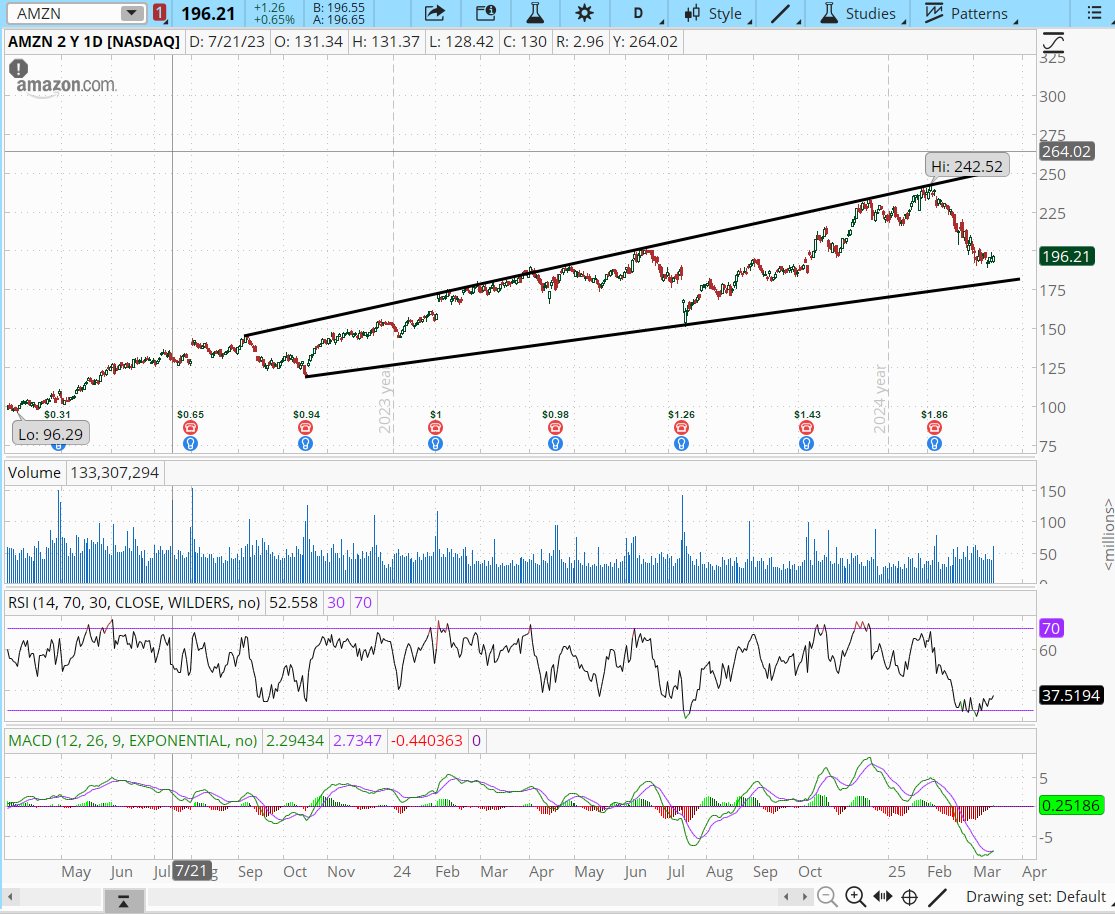Viewport: 1115px width, 914px height.
Task: Click the Hi: 242.52 price bubble
Action: 966,166
